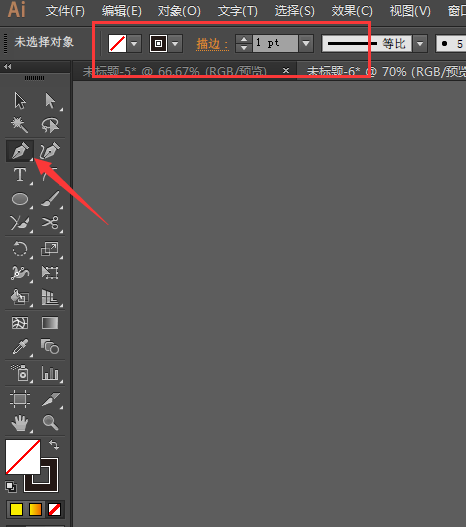Image resolution: width=466 pixels, height=527 pixels.
Task: Open the 编辑(E) menu
Action: pyautogui.click(x=122, y=11)
